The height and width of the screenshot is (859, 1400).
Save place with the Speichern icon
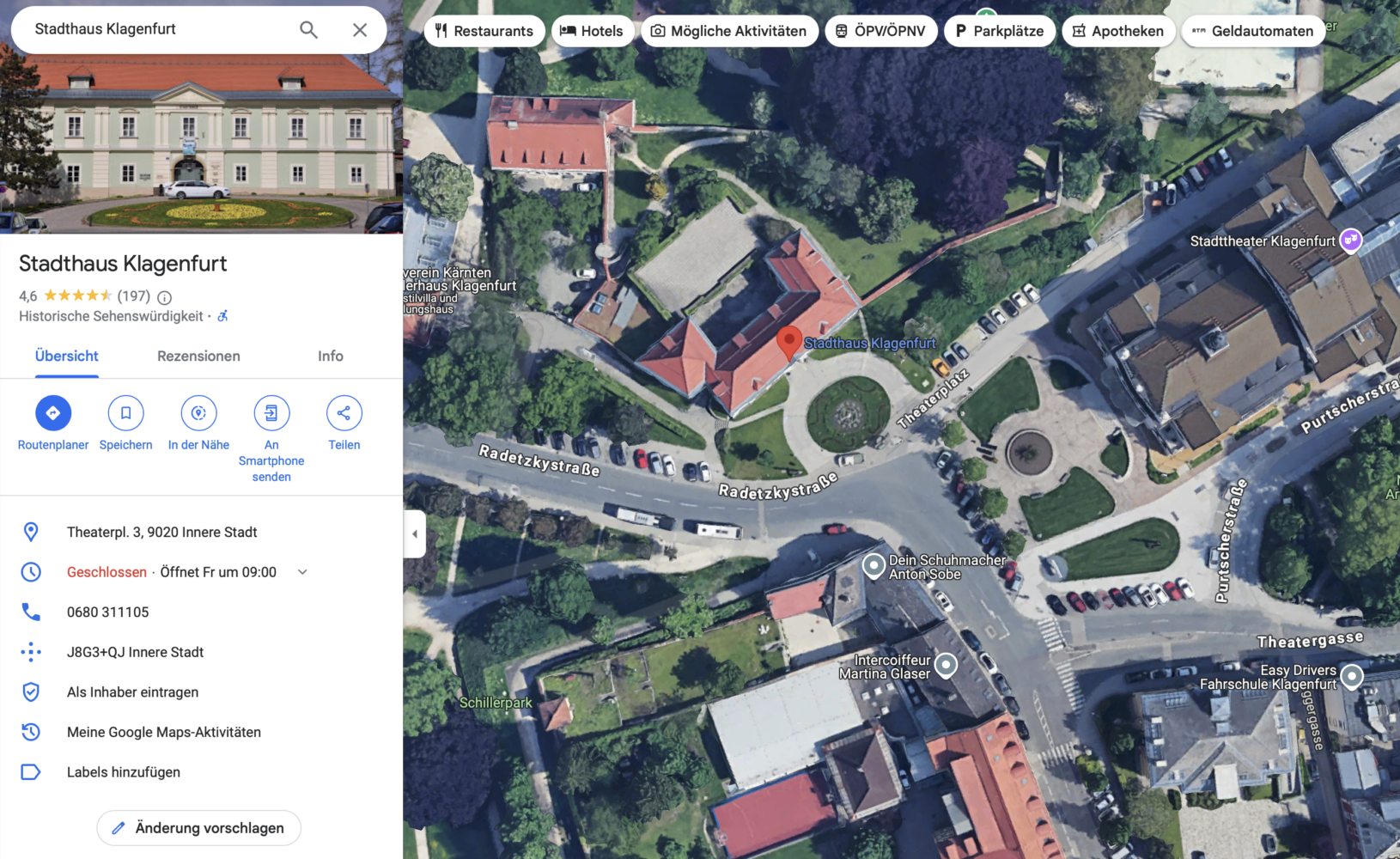click(x=125, y=413)
